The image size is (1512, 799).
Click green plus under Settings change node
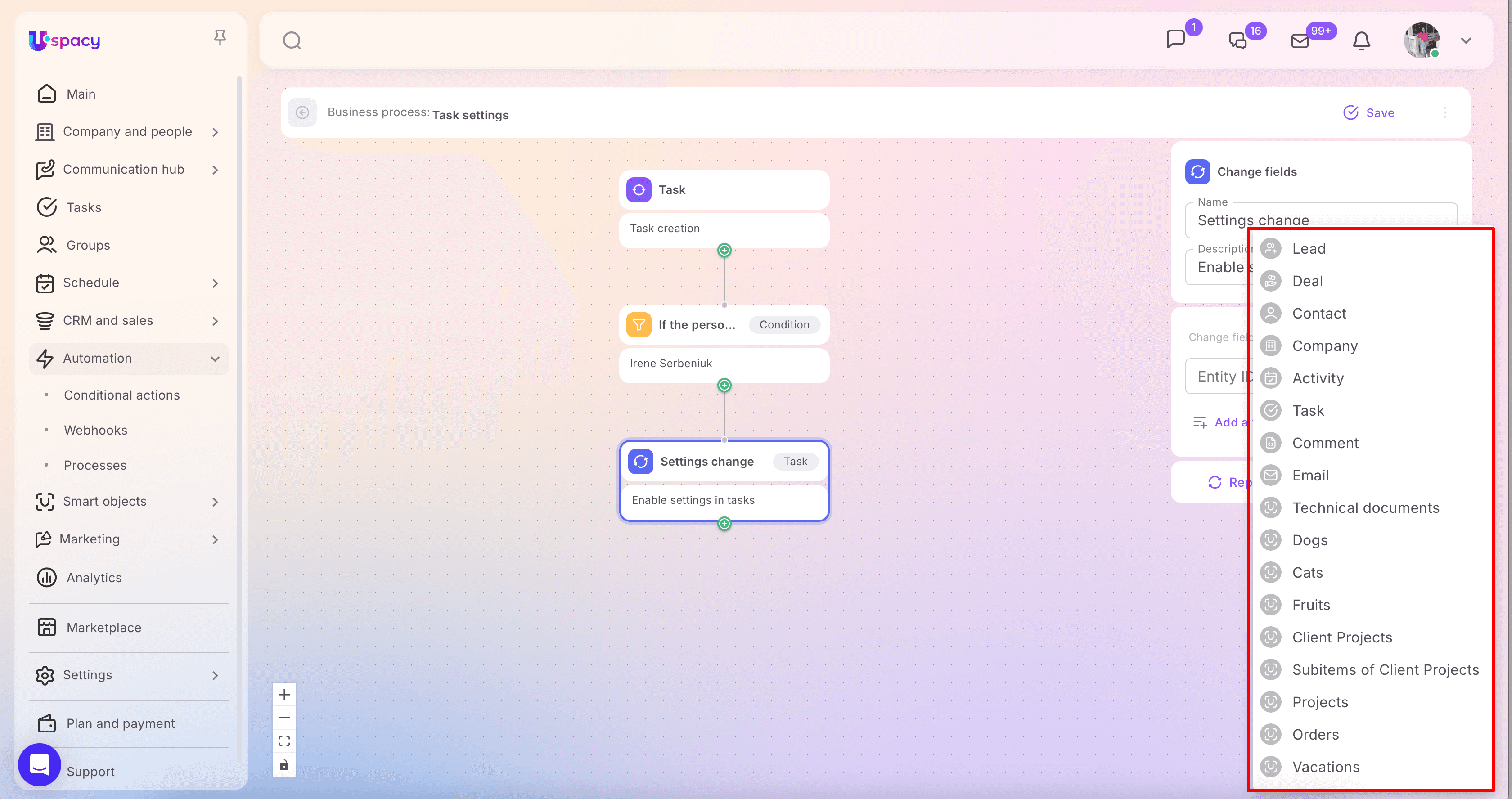tap(724, 523)
